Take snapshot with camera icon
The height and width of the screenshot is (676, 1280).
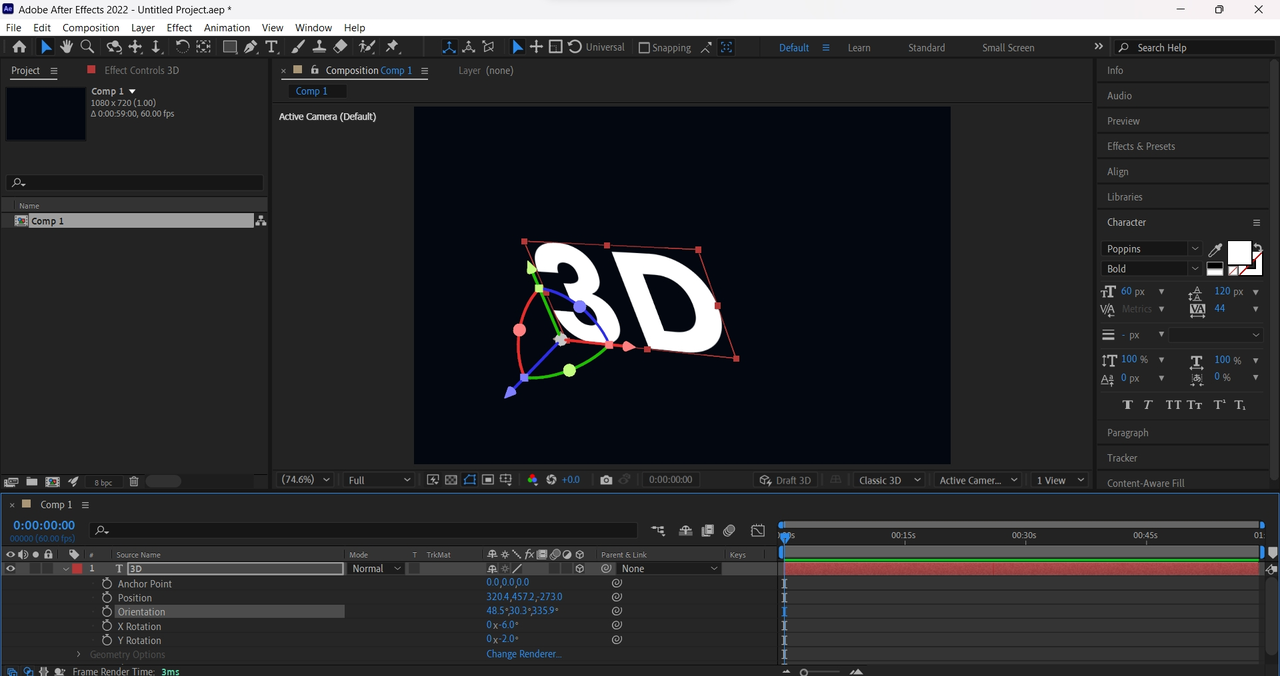tap(606, 480)
